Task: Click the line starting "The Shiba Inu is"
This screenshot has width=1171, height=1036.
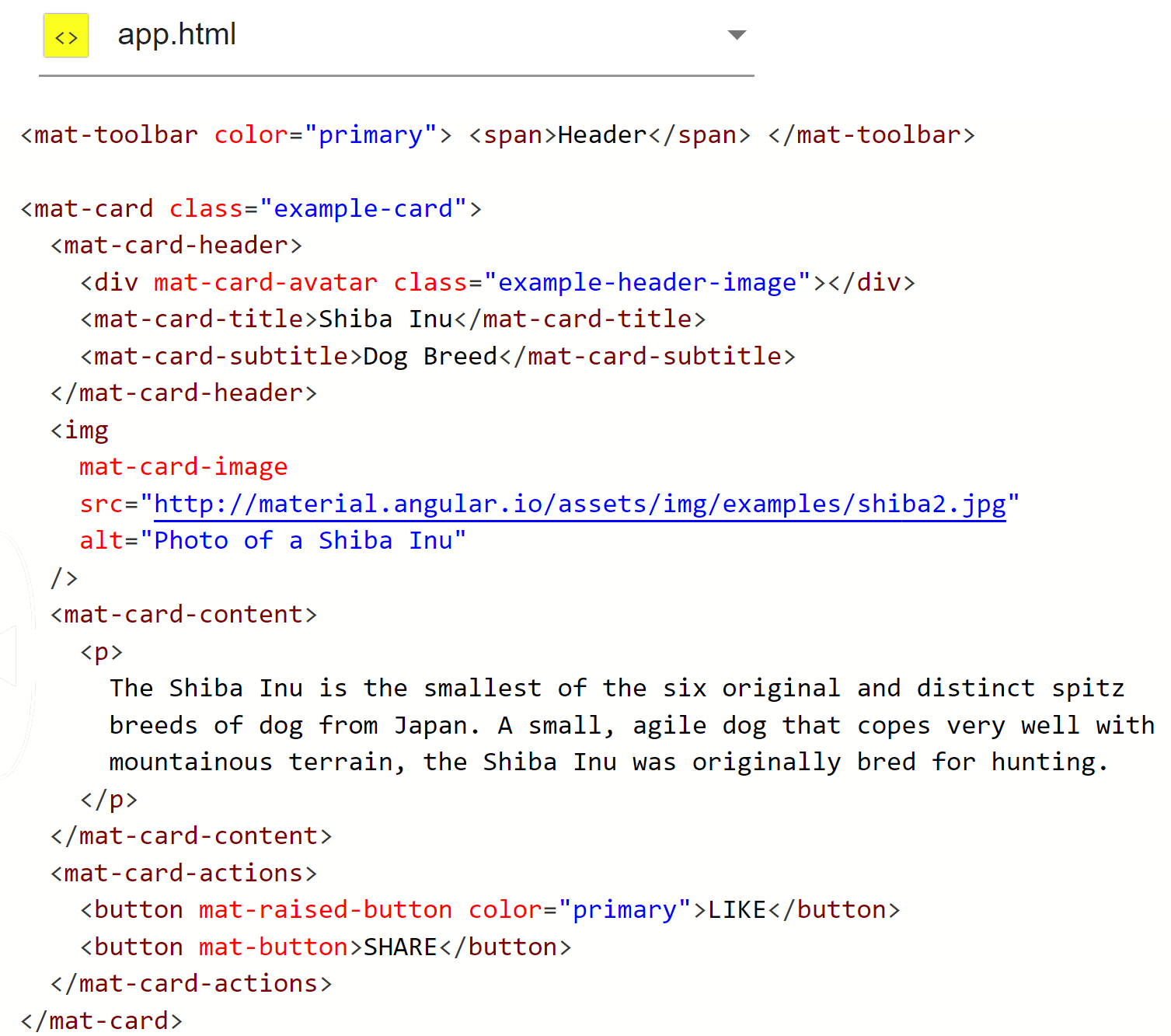Action: click(x=617, y=689)
